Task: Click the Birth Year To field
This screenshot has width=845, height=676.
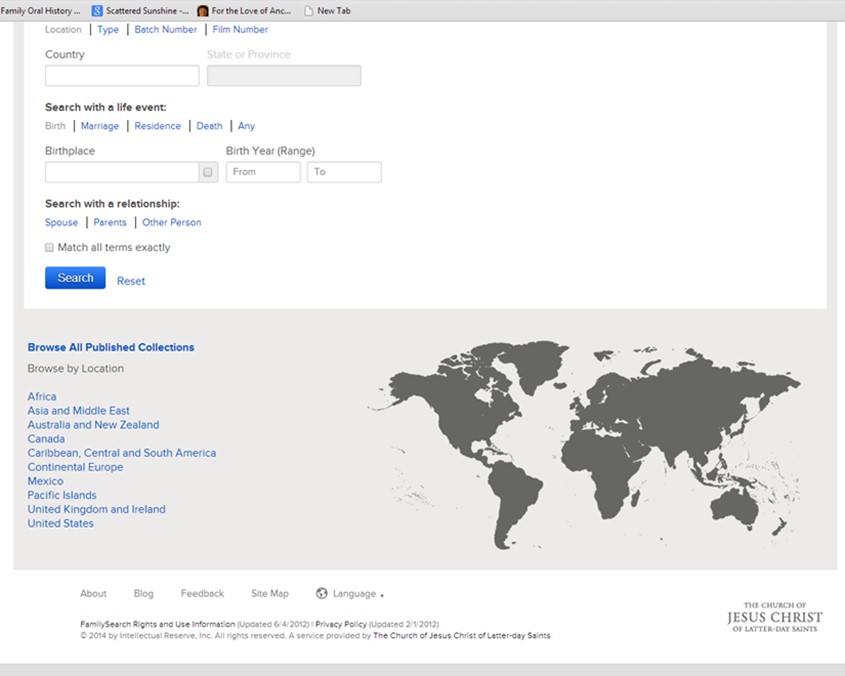Action: click(x=344, y=172)
